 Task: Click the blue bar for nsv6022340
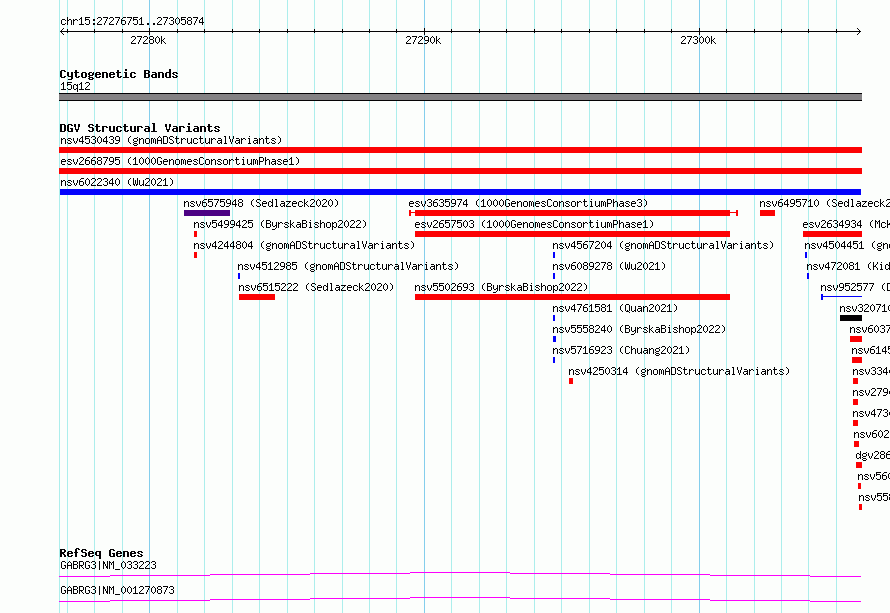[x=460, y=192]
